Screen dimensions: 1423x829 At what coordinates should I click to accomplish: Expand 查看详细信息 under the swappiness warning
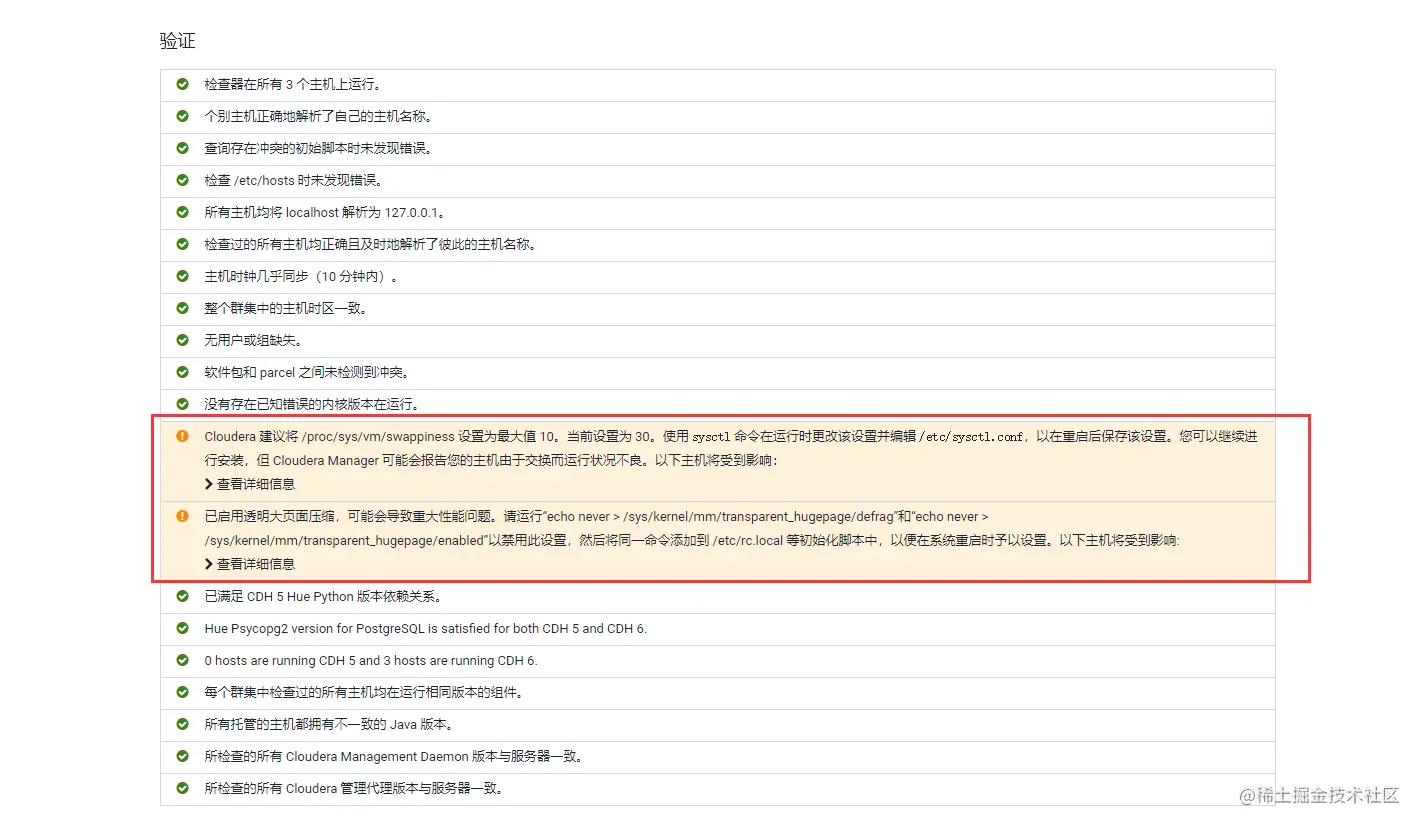pos(250,484)
